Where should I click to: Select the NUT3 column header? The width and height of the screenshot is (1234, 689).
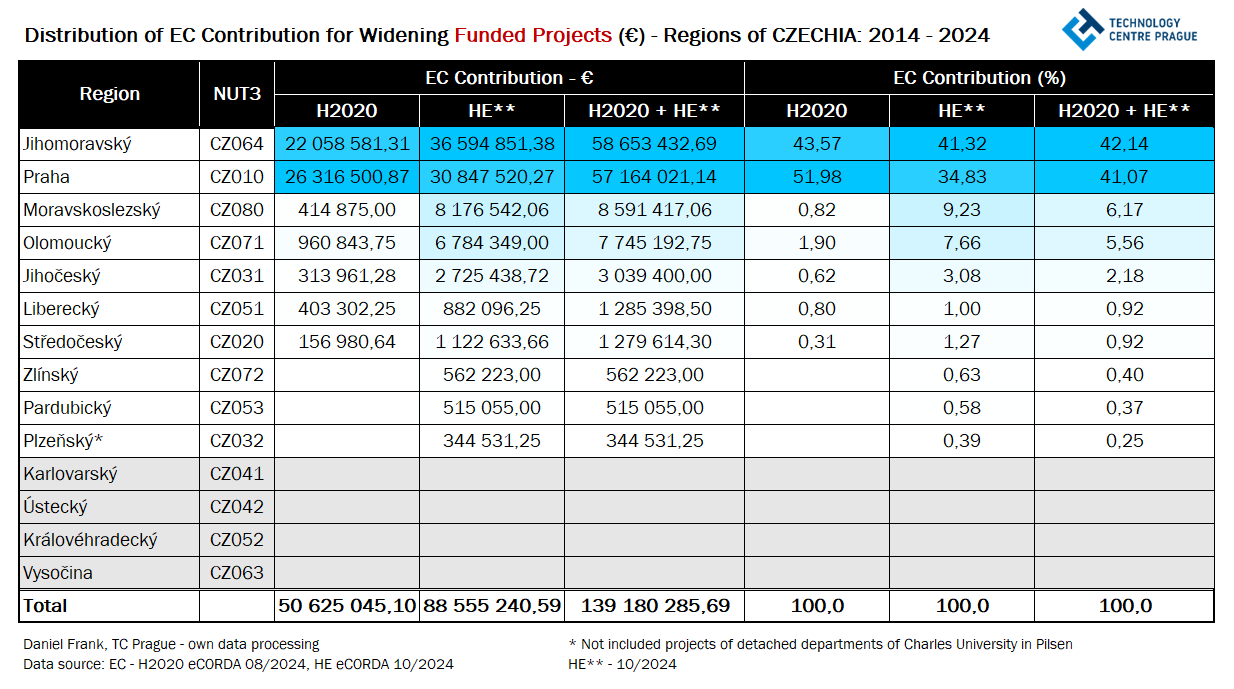237,94
